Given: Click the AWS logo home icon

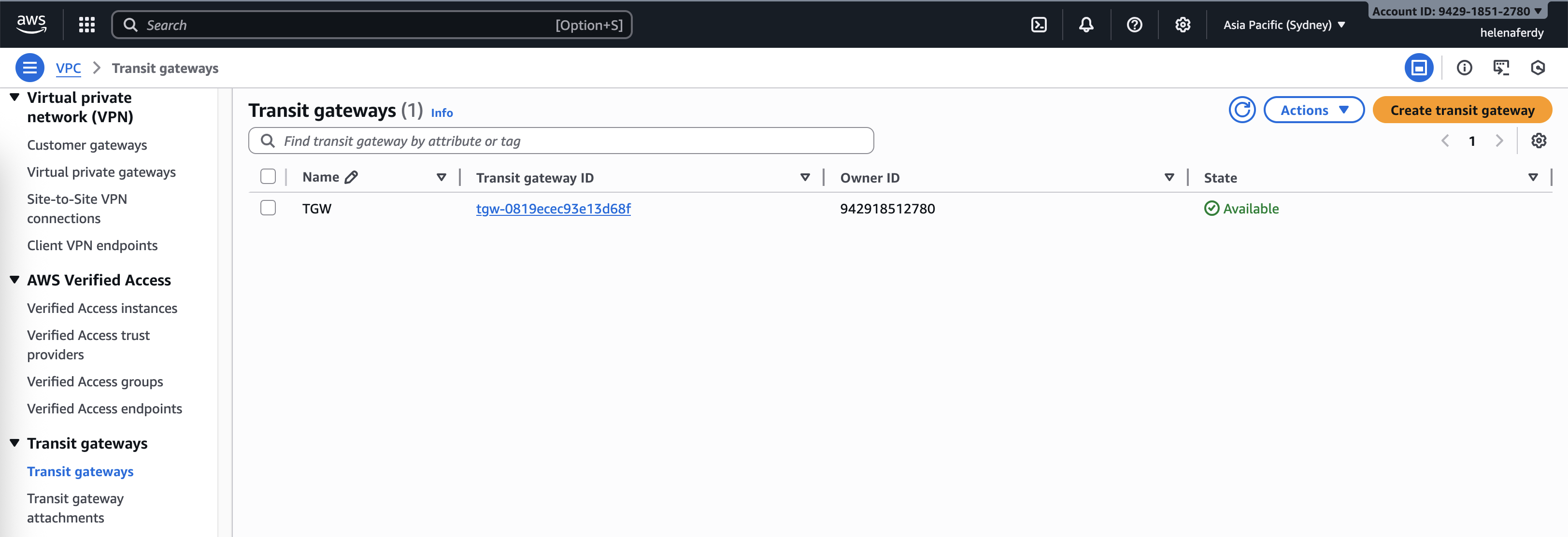Looking at the screenshot, I should coord(31,24).
